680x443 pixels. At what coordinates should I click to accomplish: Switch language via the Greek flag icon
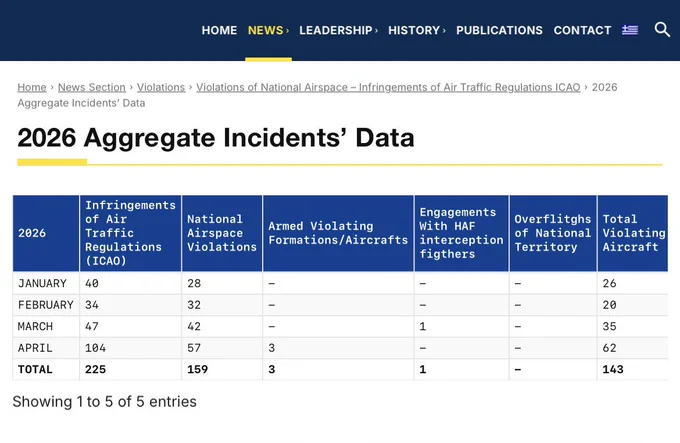click(x=630, y=30)
